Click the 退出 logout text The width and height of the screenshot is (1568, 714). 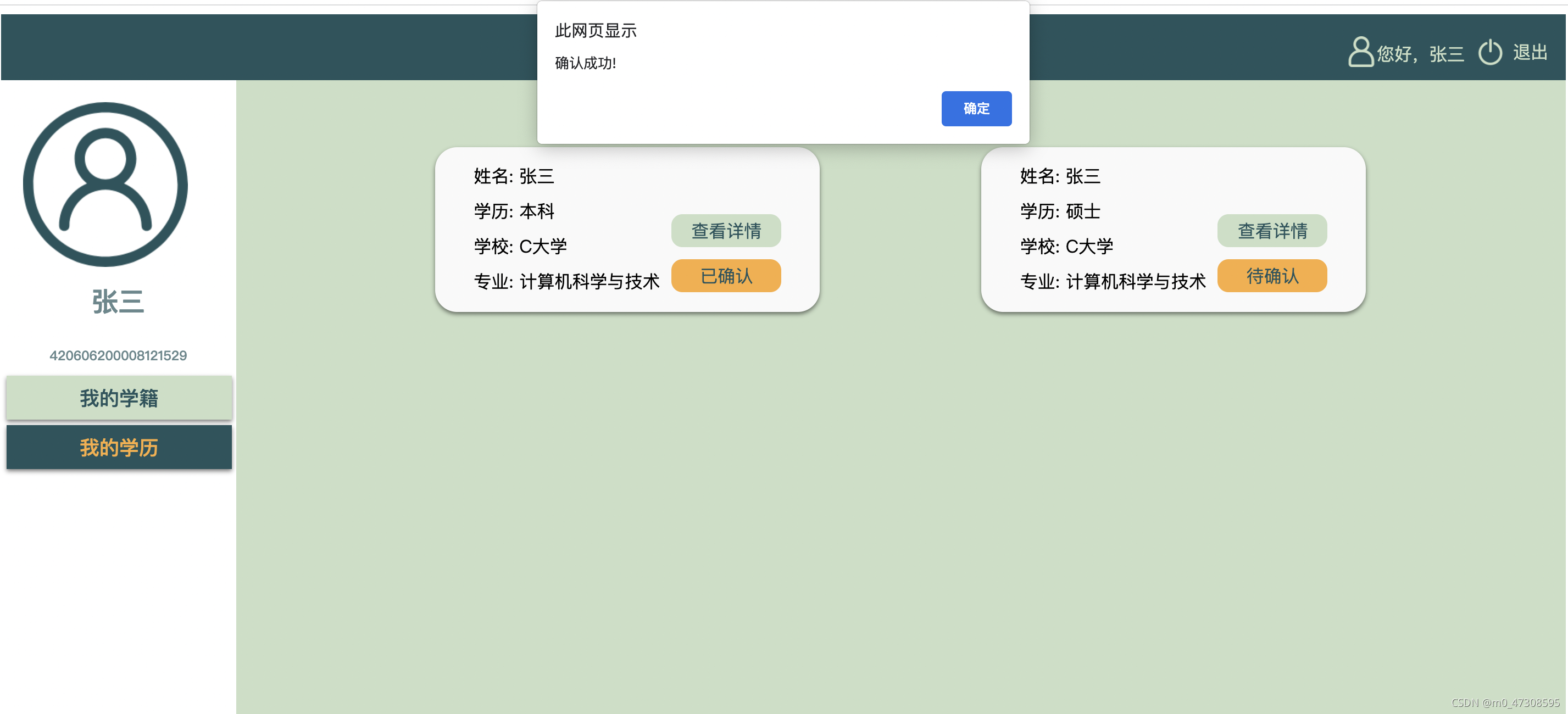click(1530, 52)
